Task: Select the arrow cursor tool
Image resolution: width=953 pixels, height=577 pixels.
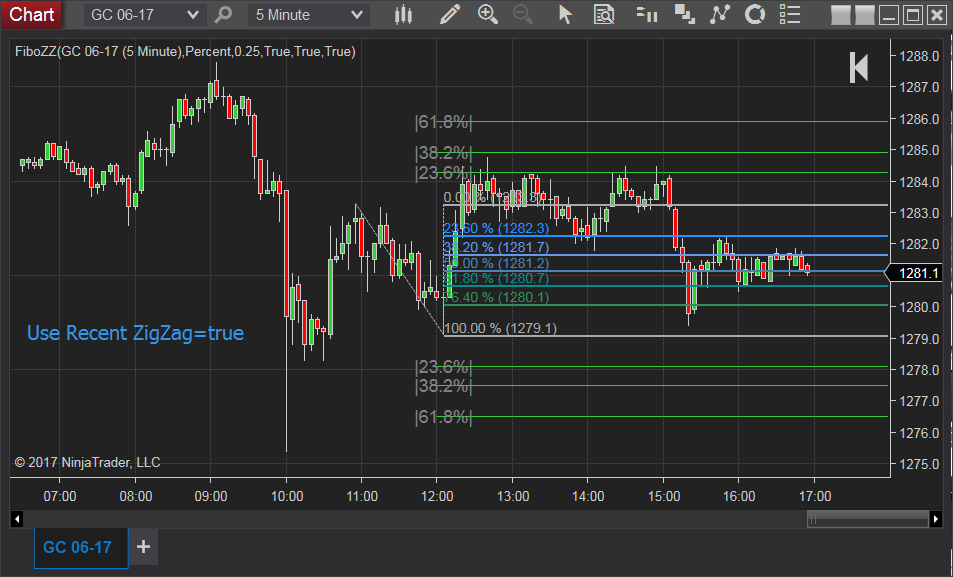Action: (x=565, y=15)
